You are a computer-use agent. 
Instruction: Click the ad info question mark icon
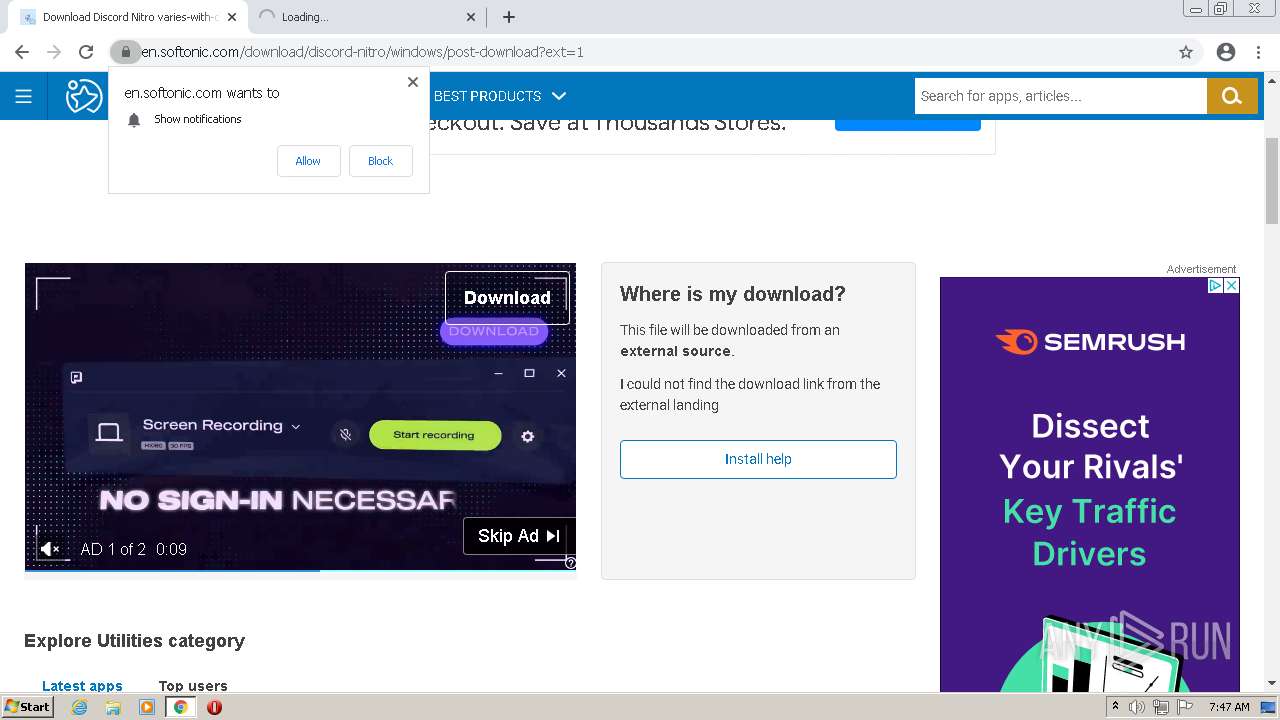click(x=570, y=563)
